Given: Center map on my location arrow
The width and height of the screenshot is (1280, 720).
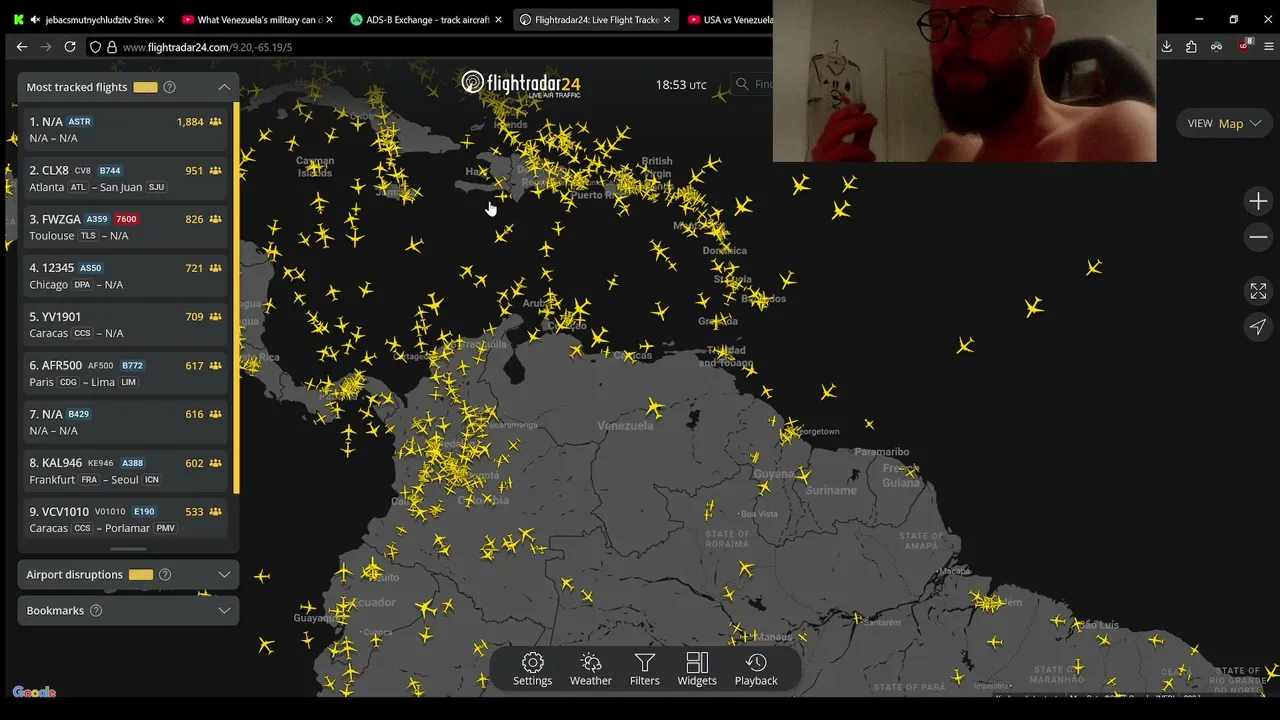Looking at the screenshot, I should [x=1258, y=327].
